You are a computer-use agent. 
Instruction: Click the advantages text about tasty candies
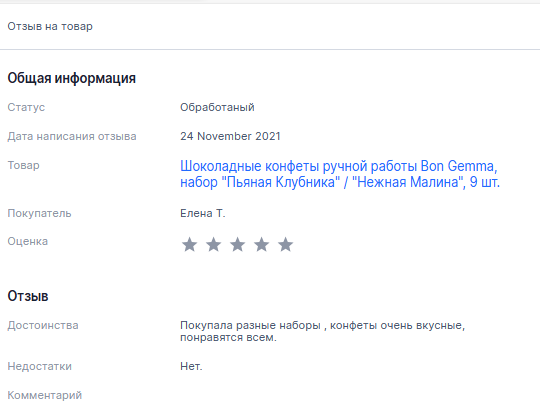click(322, 331)
